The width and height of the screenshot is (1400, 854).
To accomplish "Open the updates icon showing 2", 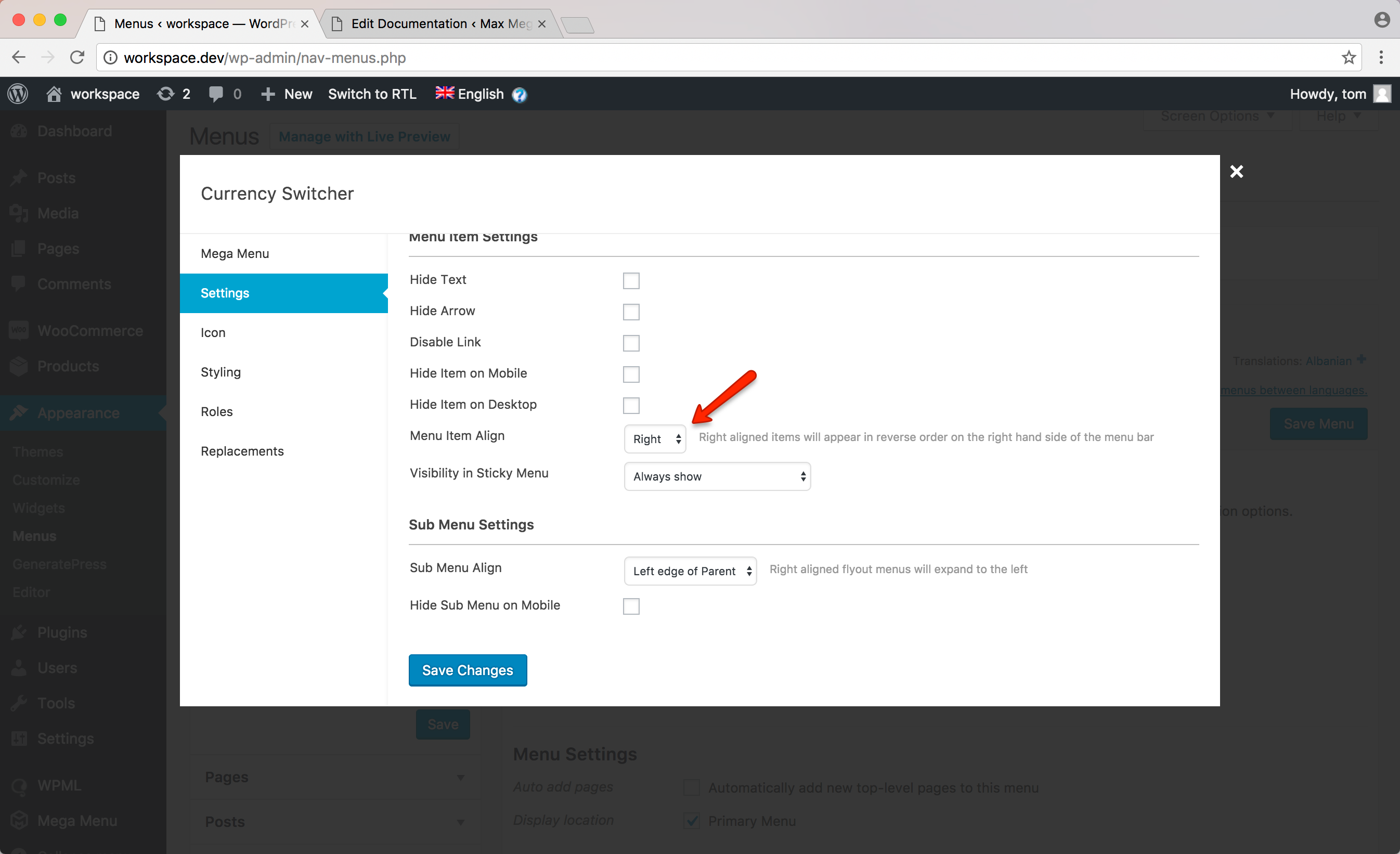I will [165, 94].
